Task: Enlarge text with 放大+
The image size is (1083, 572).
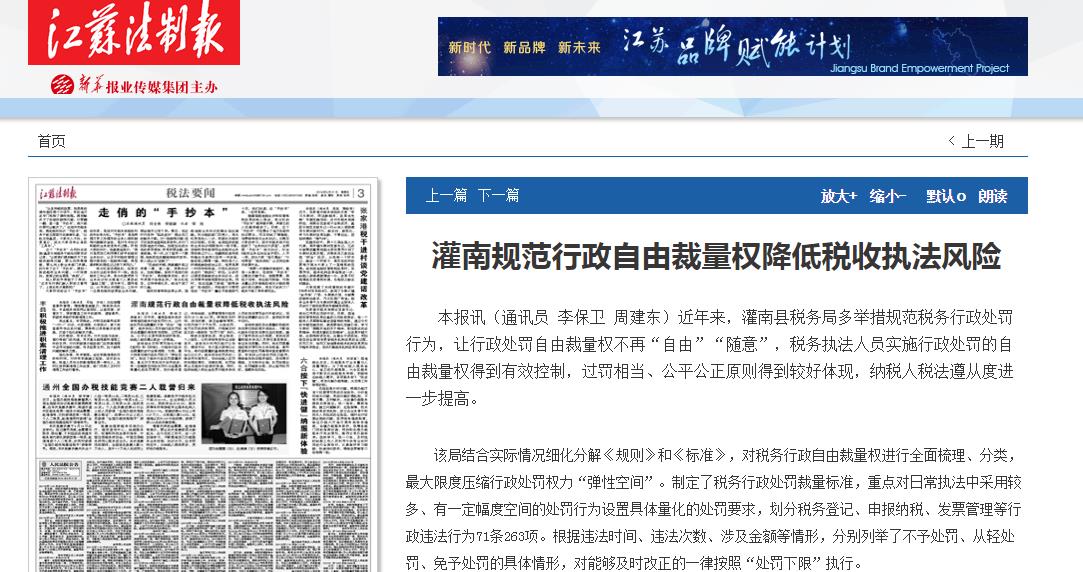Action: pyautogui.click(x=838, y=196)
